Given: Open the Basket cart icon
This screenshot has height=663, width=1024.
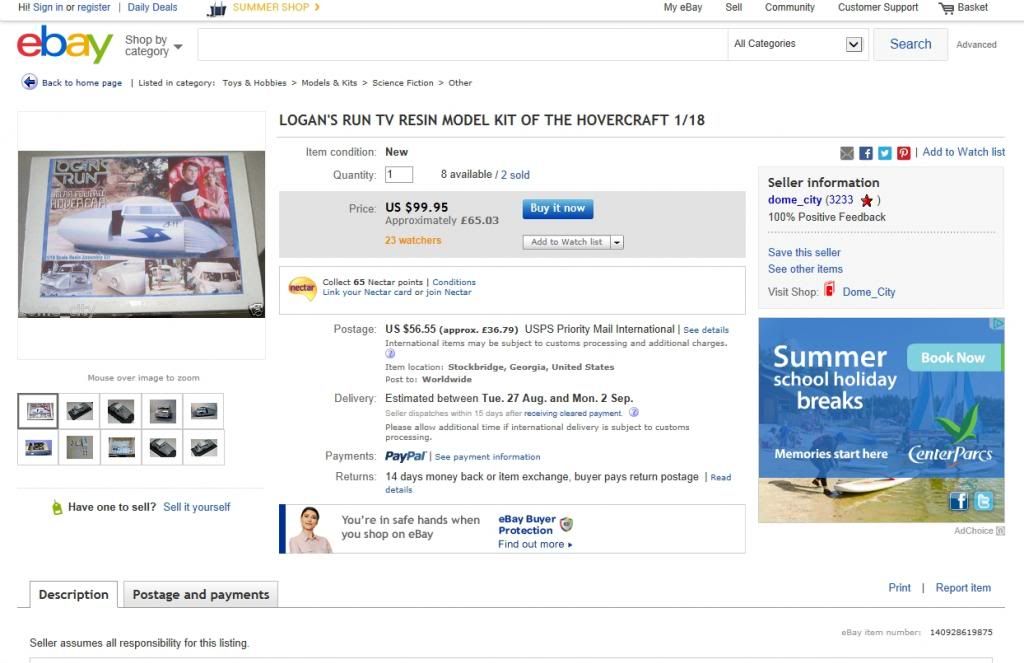Looking at the screenshot, I should click(x=946, y=8).
